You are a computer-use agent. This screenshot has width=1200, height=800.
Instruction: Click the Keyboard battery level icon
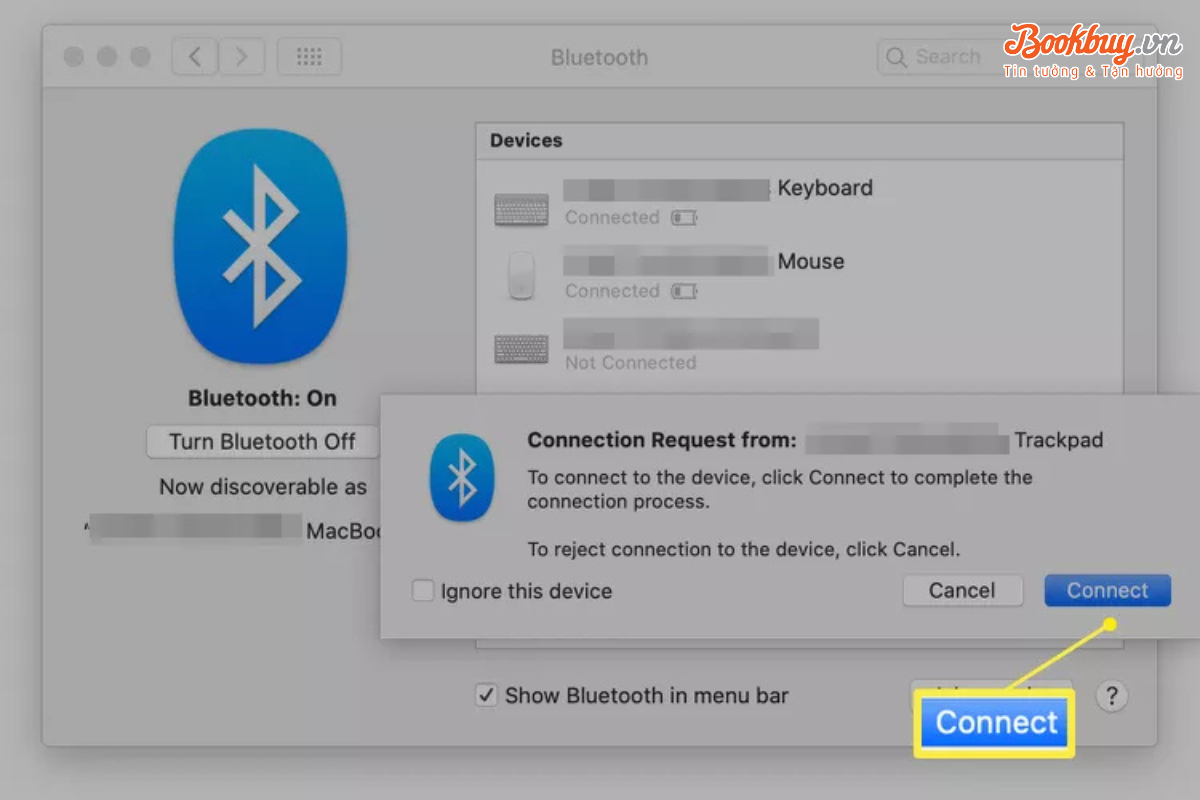684,217
